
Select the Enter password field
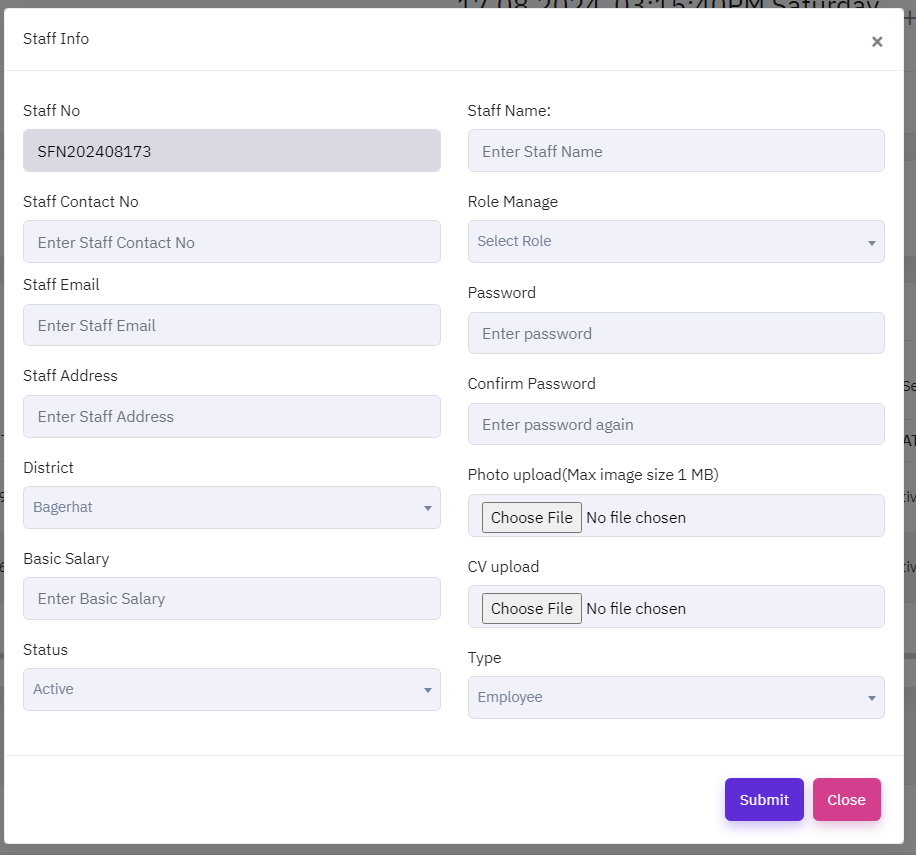coord(676,333)
